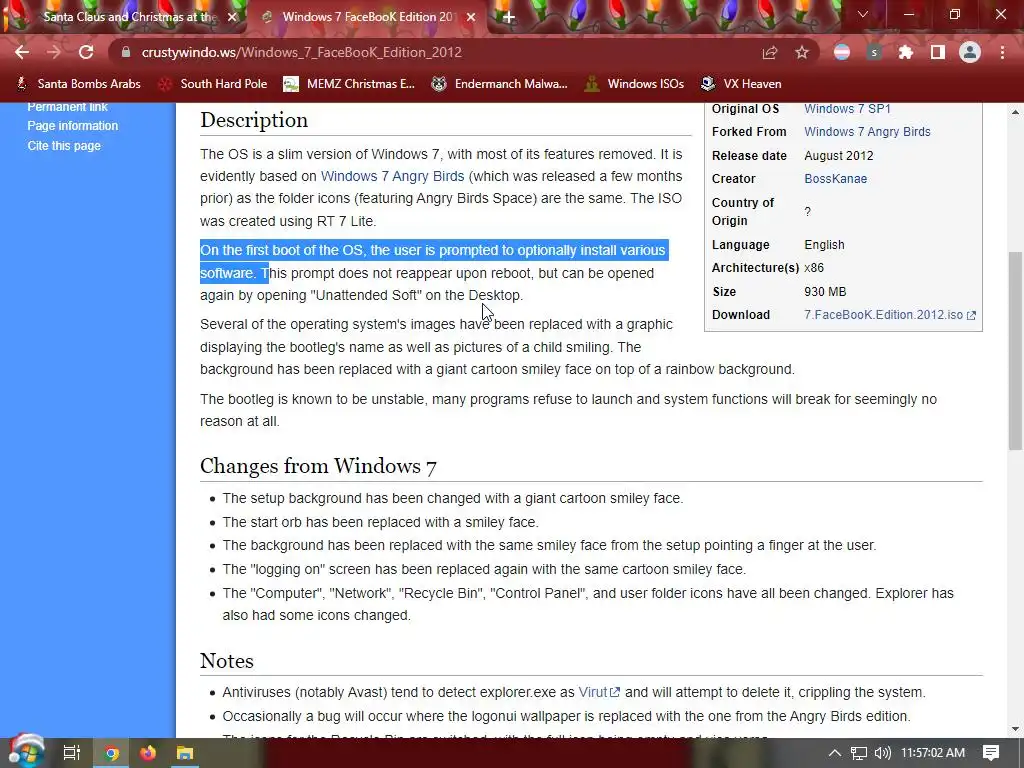The width and height of the screenshot is (1024, 768).
Task: Follow Windows 7 Angry Birds link in description
Action: pos(392,176)
